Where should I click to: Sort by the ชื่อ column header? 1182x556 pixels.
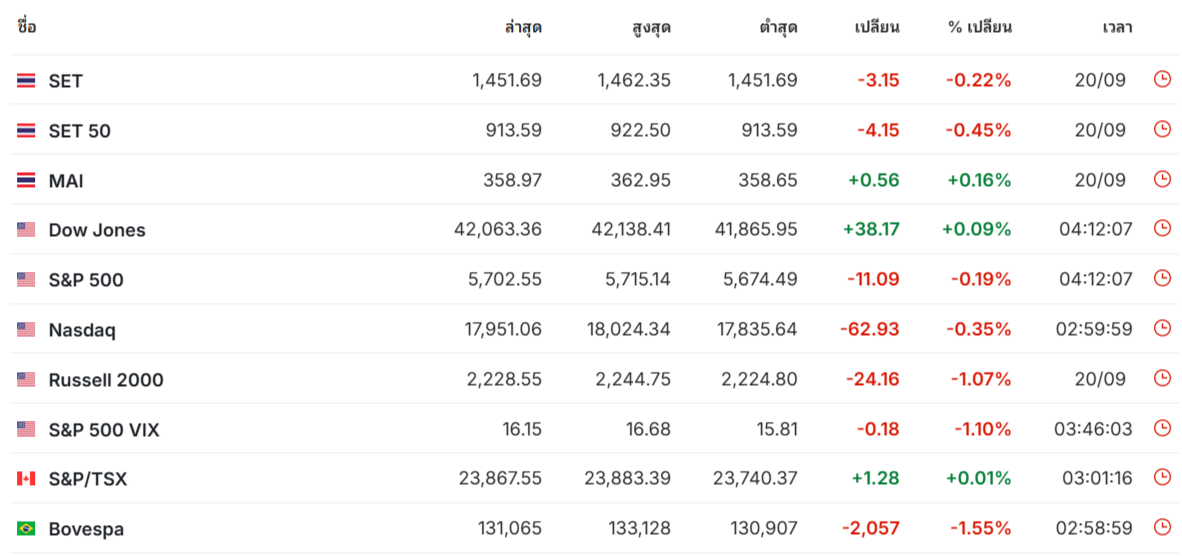click(26, 27)
